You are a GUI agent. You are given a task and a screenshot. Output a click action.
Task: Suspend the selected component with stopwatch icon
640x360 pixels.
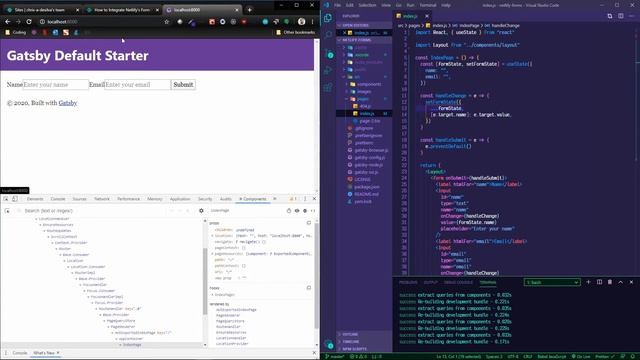289,211
